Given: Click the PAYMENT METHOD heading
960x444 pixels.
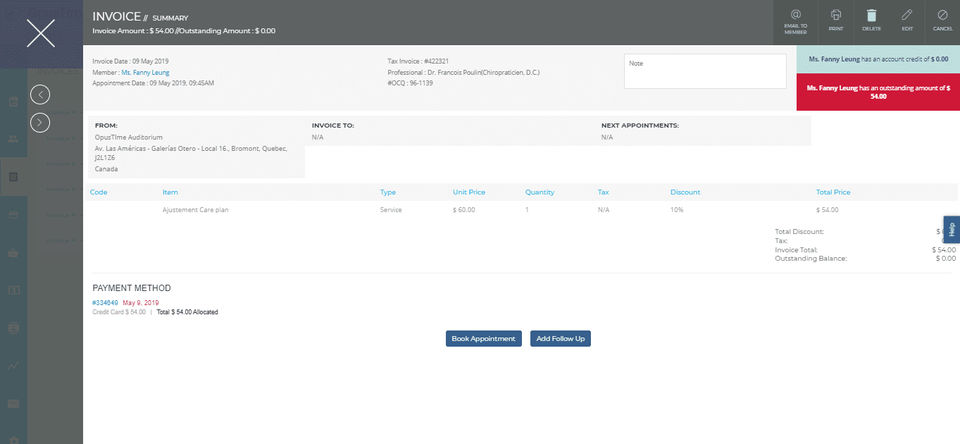Looking at the screenshot, I should (x=132, y=288).
